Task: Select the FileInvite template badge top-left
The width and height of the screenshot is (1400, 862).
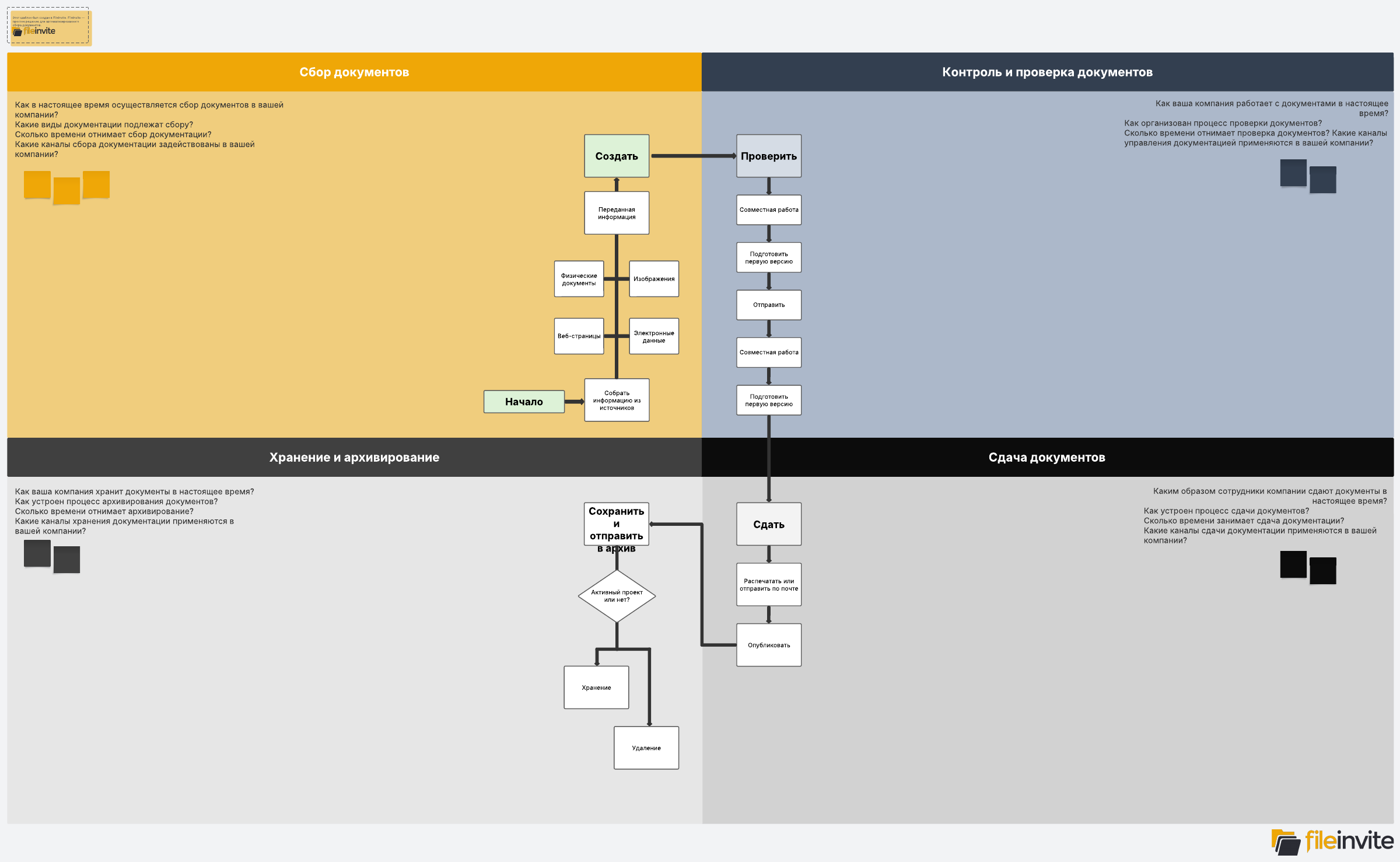Action: (x=50, y=27)
